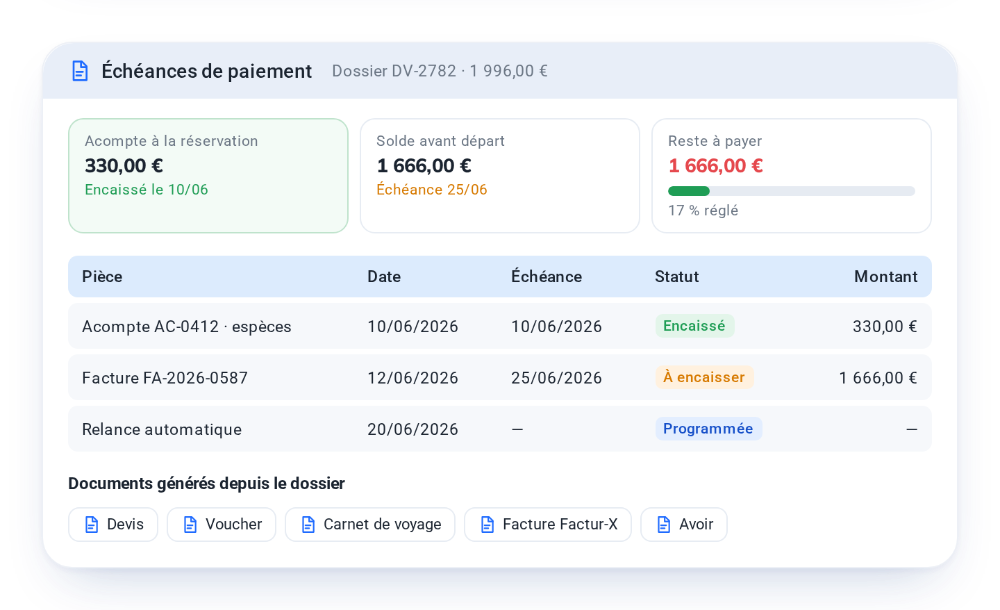Click the Pièce column header
This screenshot has height=610, width=1000.
102,276
